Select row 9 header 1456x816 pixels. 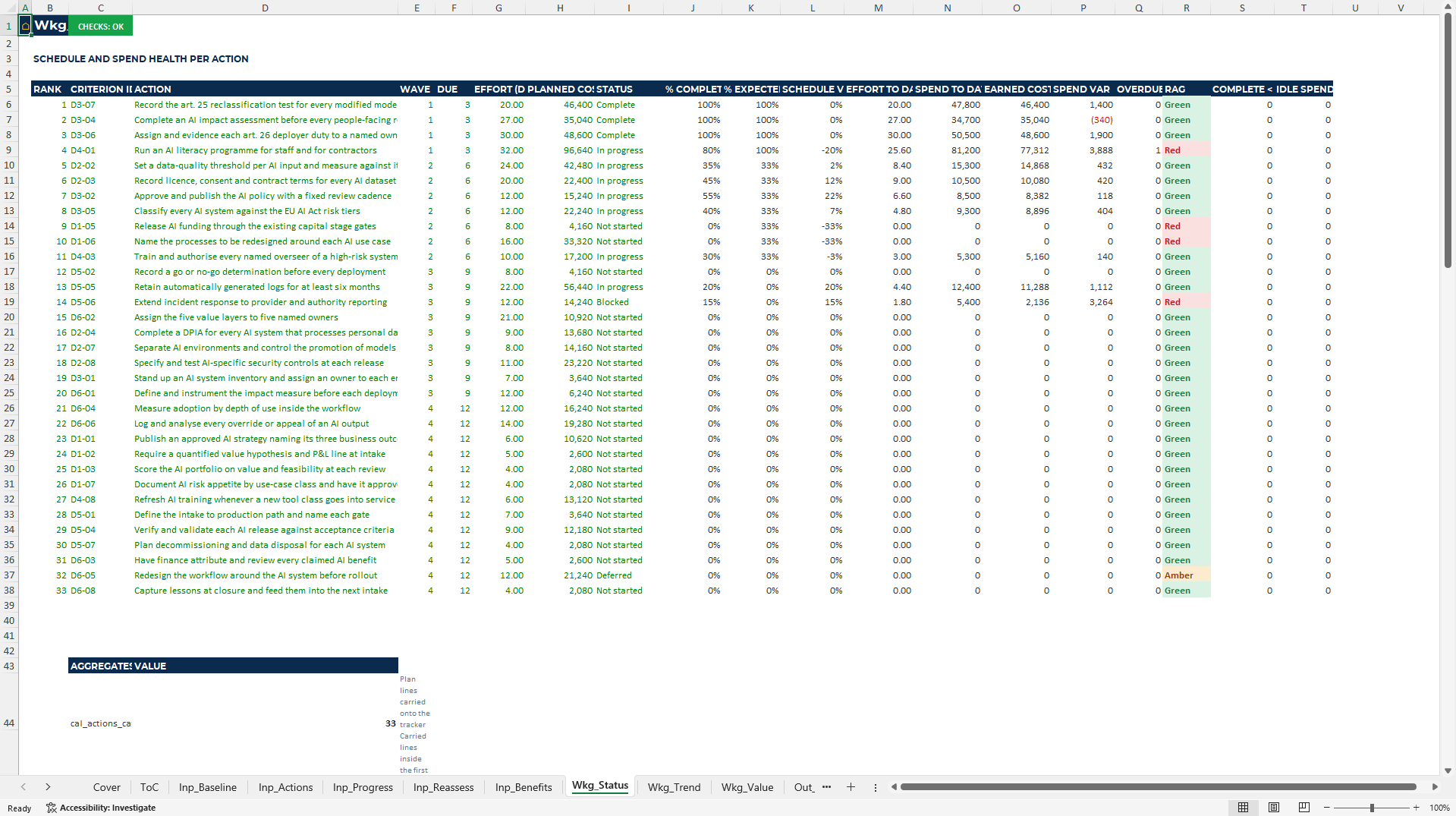click(x=9, y=150)
